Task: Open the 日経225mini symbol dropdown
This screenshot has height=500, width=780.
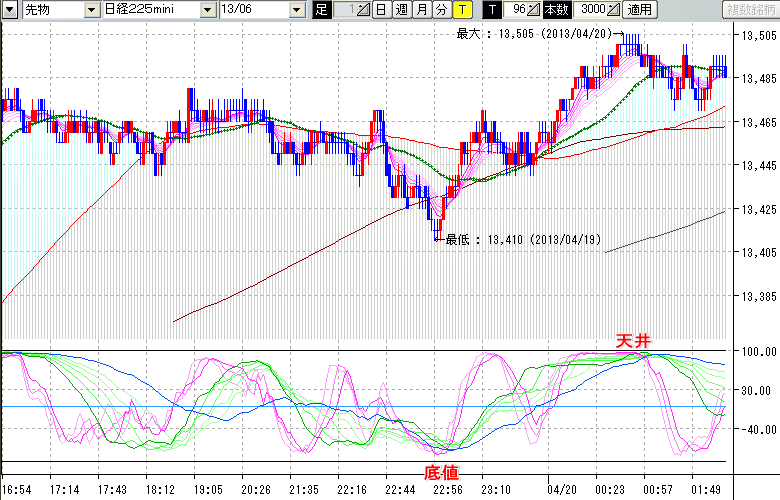Action: [207, 10]
